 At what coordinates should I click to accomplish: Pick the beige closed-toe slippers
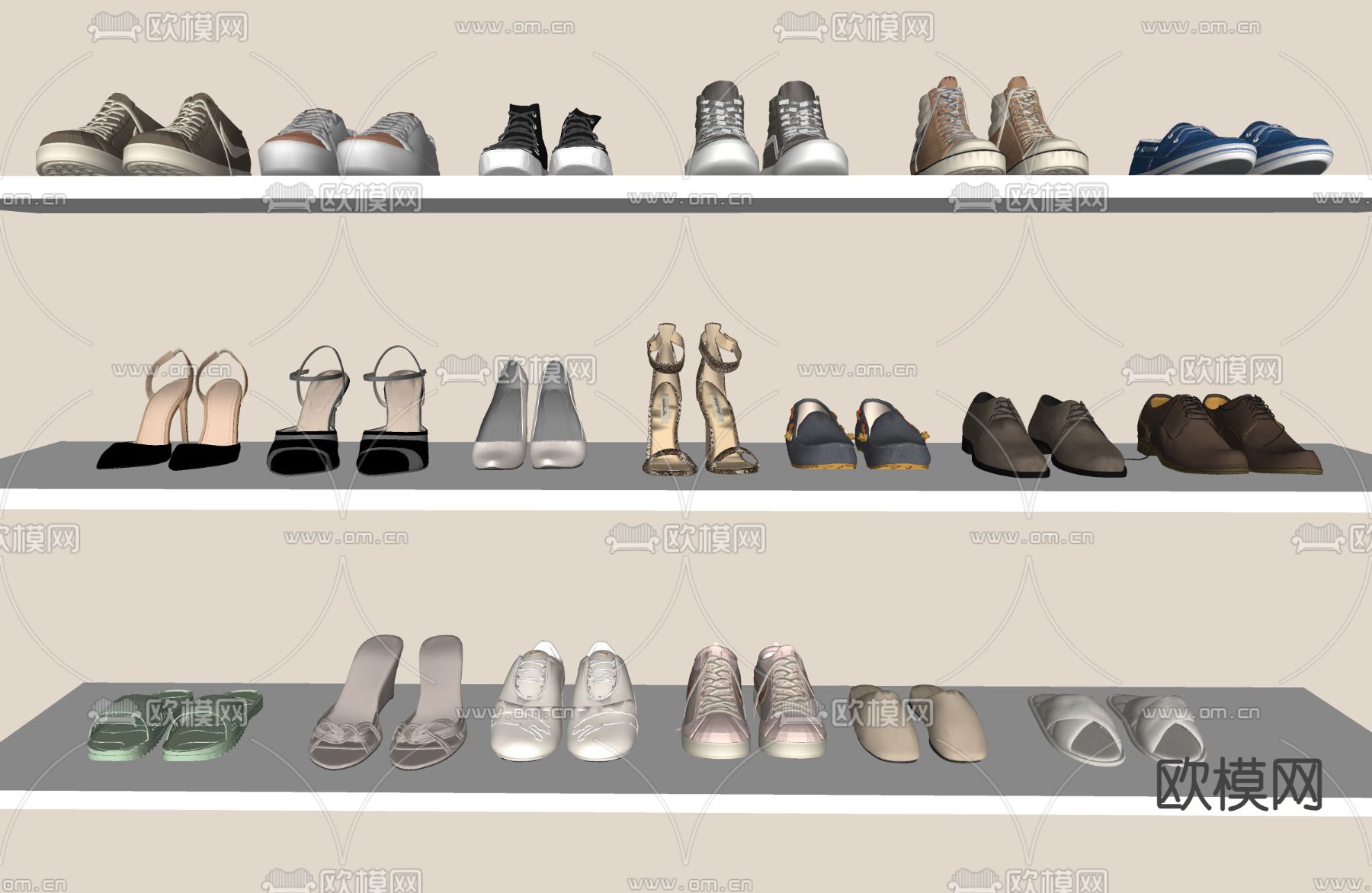[918, 722]
